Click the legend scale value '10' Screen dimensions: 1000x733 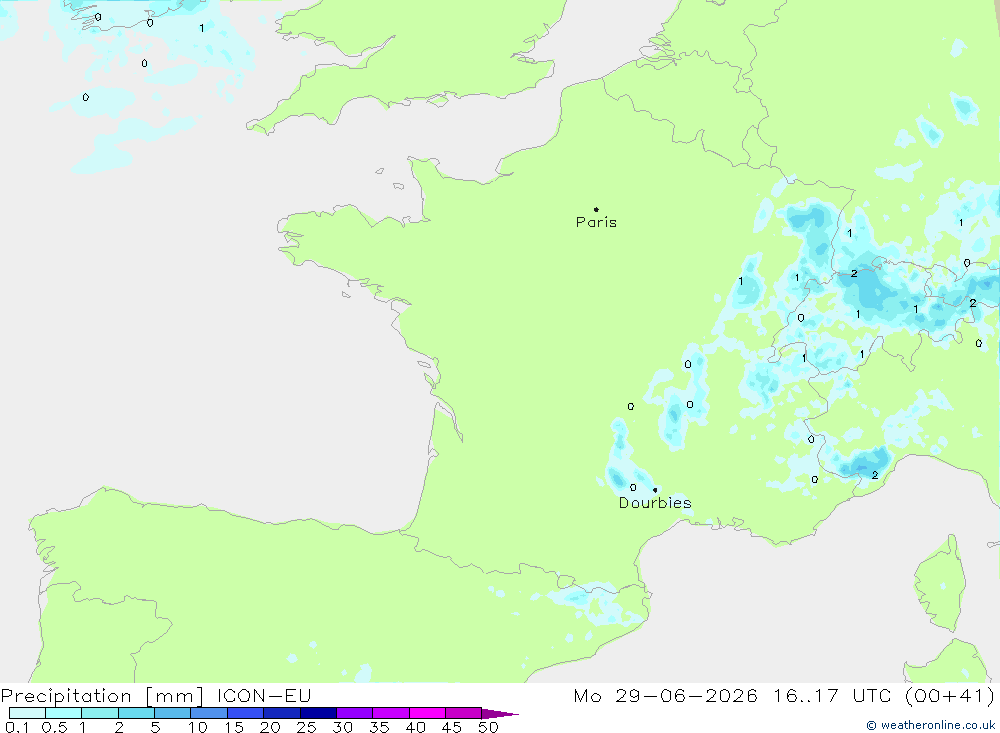pos(198,727)
